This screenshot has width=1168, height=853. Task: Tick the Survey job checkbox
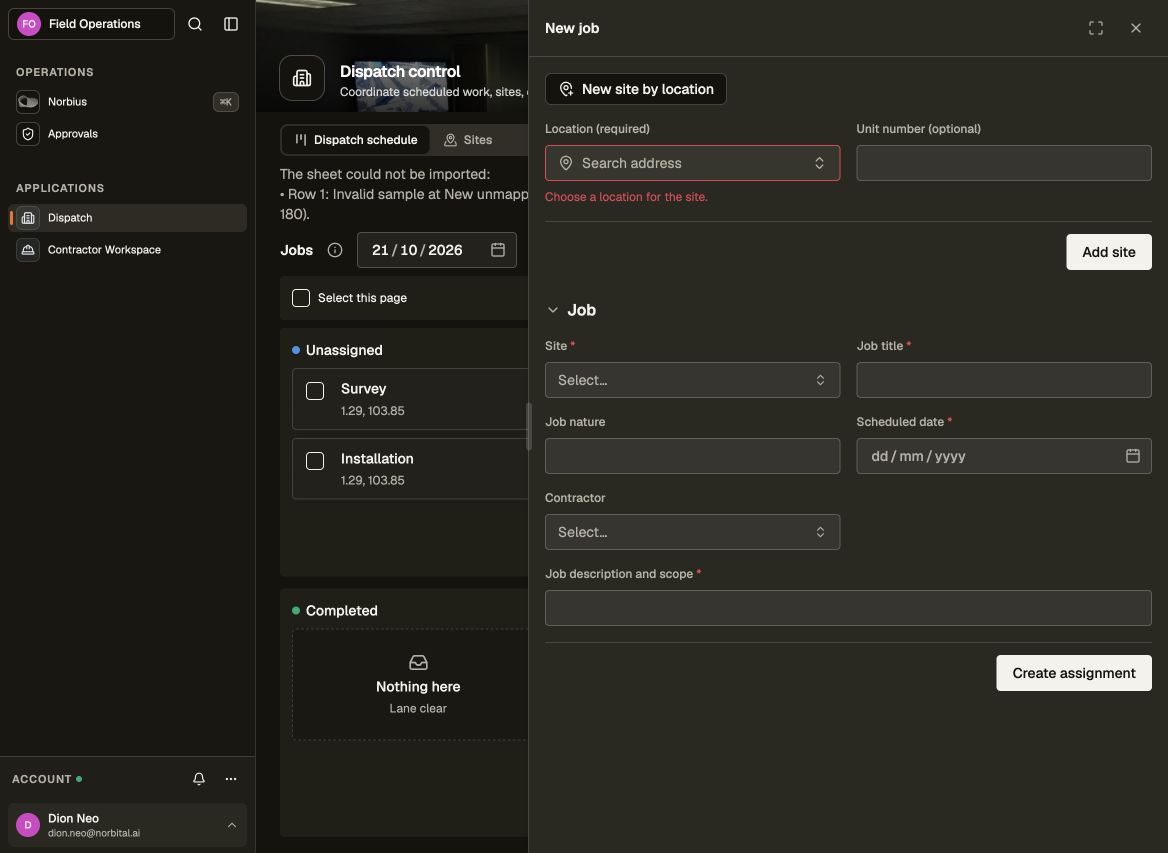point(315,391)
